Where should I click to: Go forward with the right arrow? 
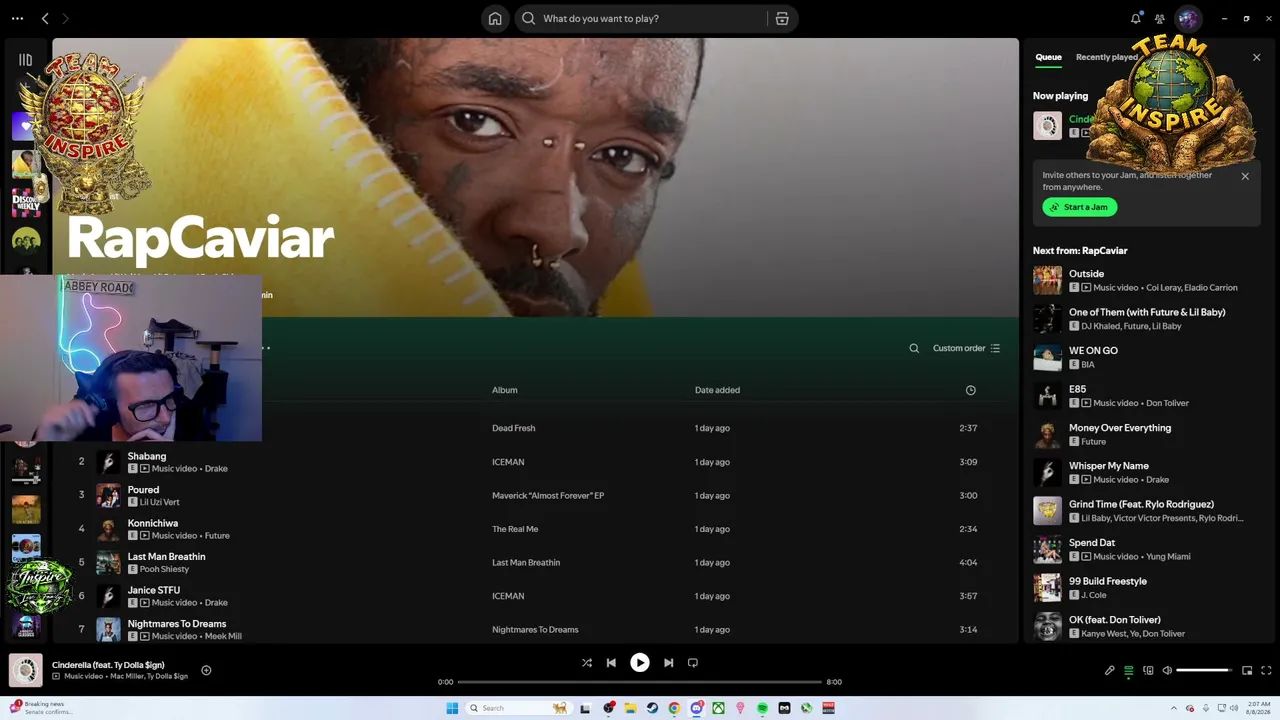[x=65, y=18]
